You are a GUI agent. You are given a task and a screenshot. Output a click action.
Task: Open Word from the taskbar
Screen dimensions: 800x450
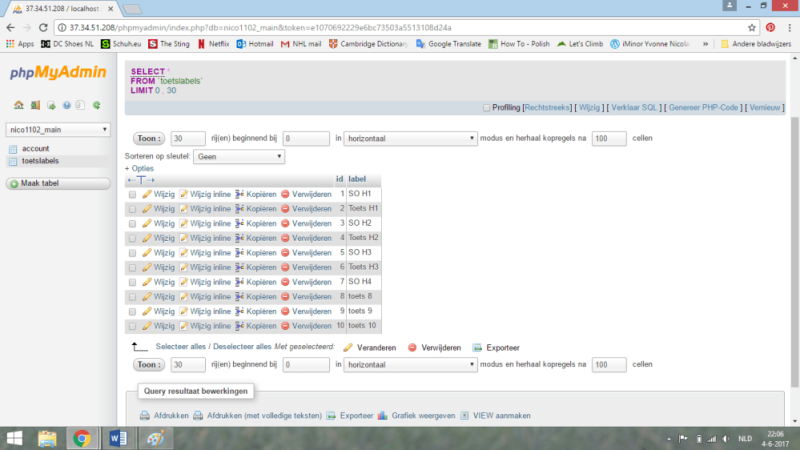click(118, 438)
